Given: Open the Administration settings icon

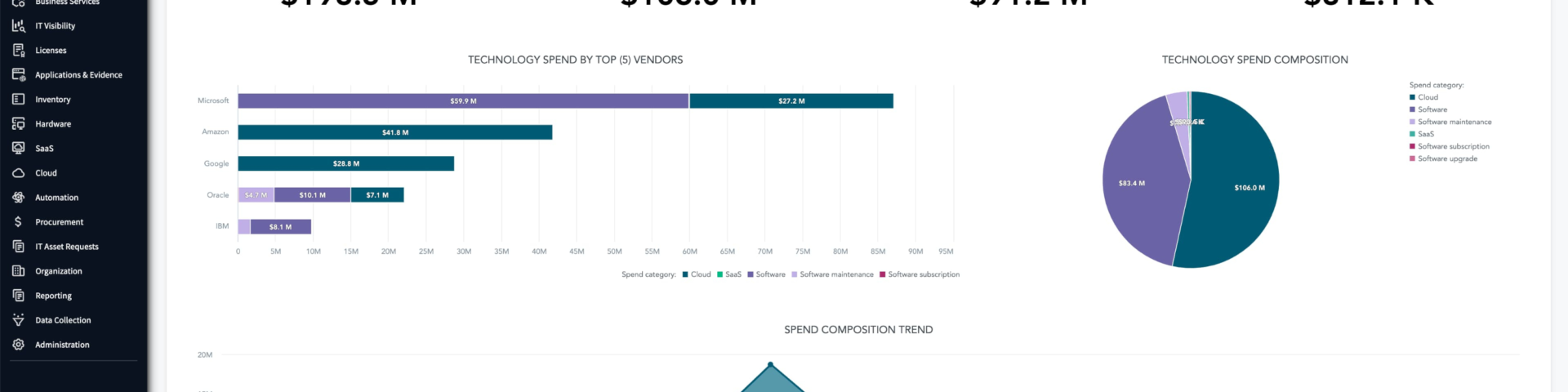Looking at the screenshot, I should click(18, 345).
